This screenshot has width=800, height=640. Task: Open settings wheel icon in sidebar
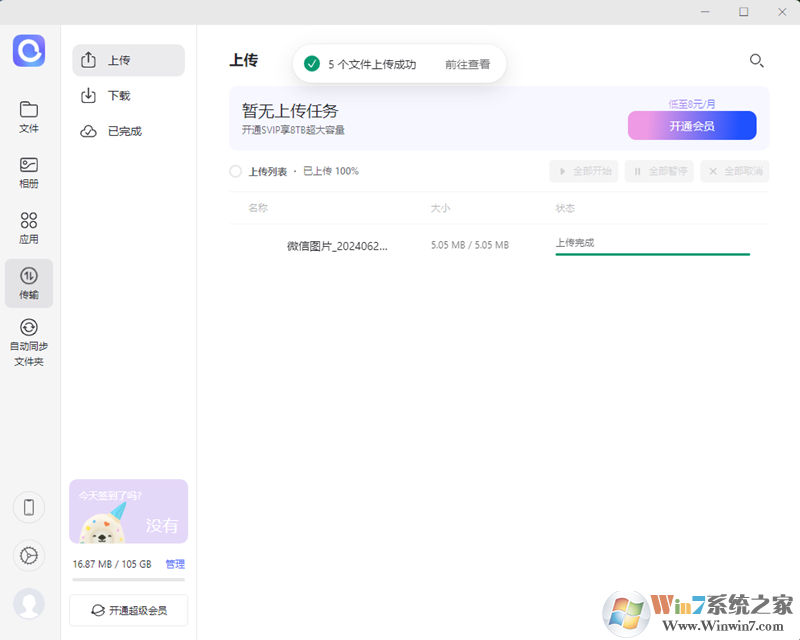tap(29, 555)
